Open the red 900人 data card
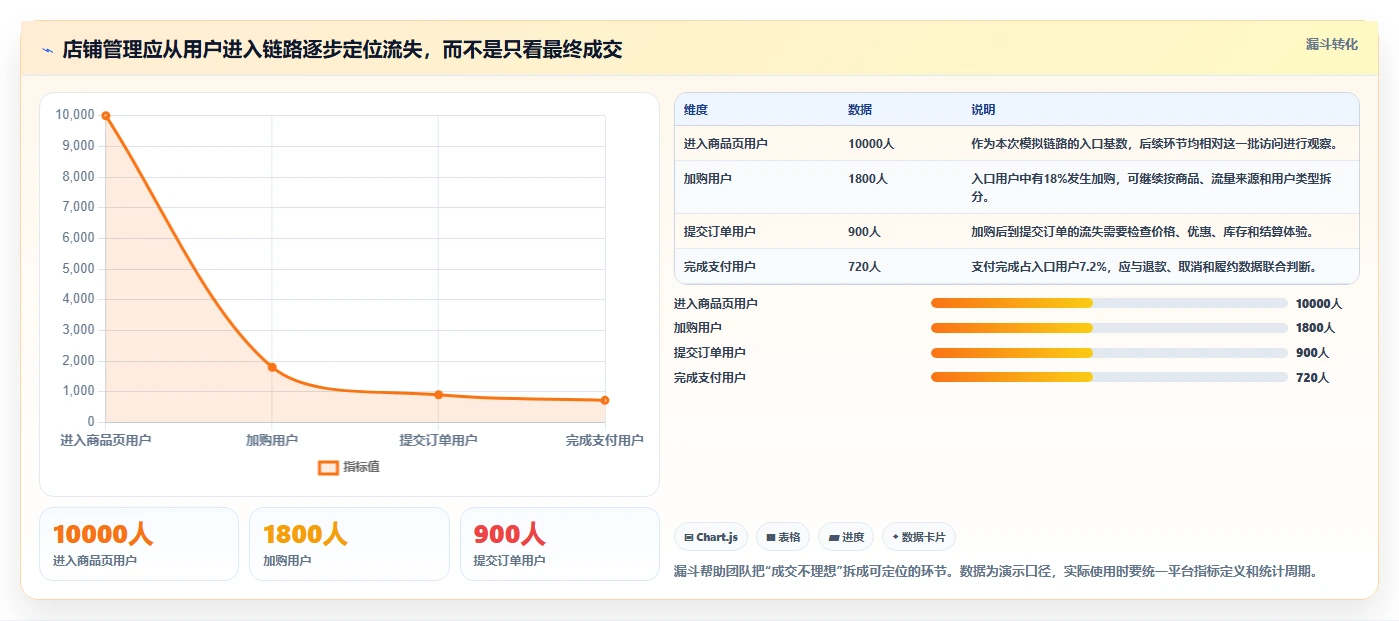The image size is (1399, 621). tap(559, 544)
